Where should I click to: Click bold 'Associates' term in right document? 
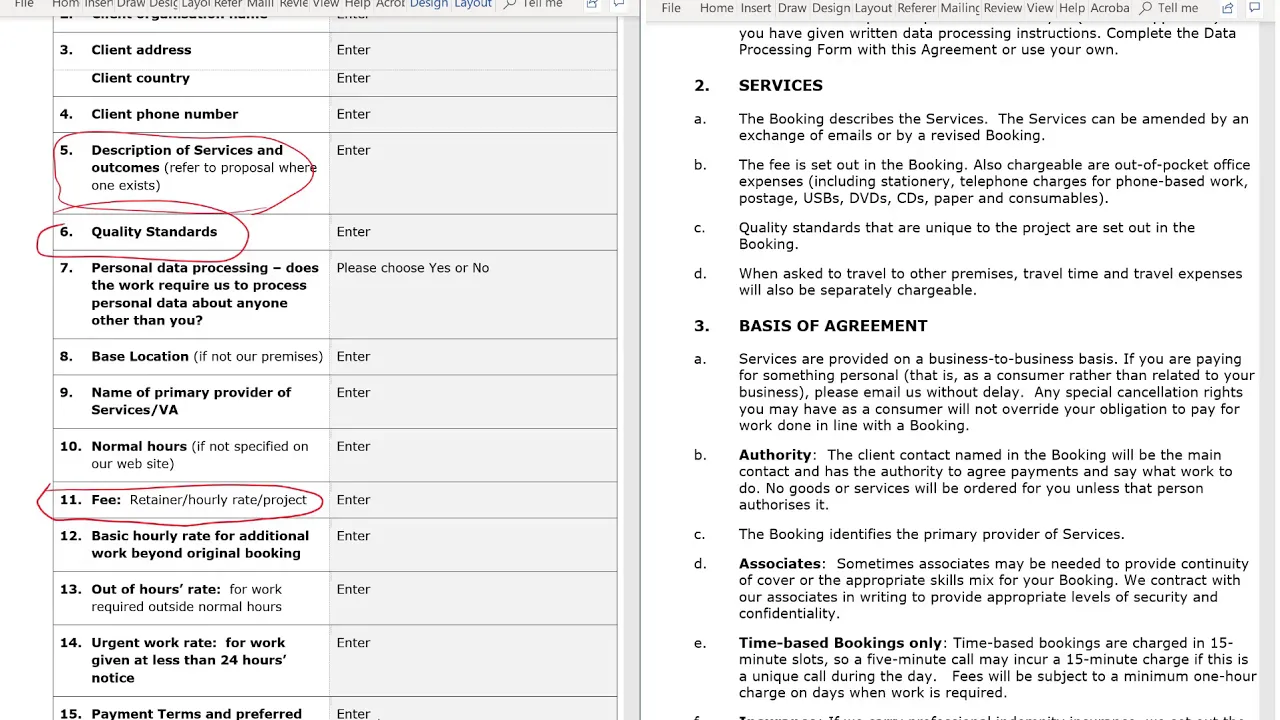780,564
